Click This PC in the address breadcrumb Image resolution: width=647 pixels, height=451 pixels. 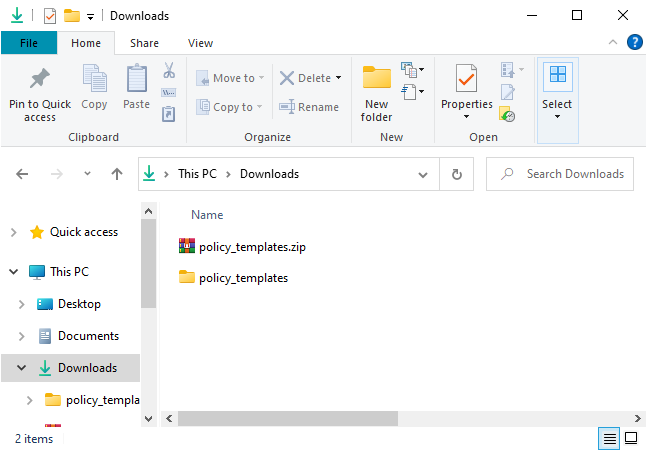coord(197,174)
